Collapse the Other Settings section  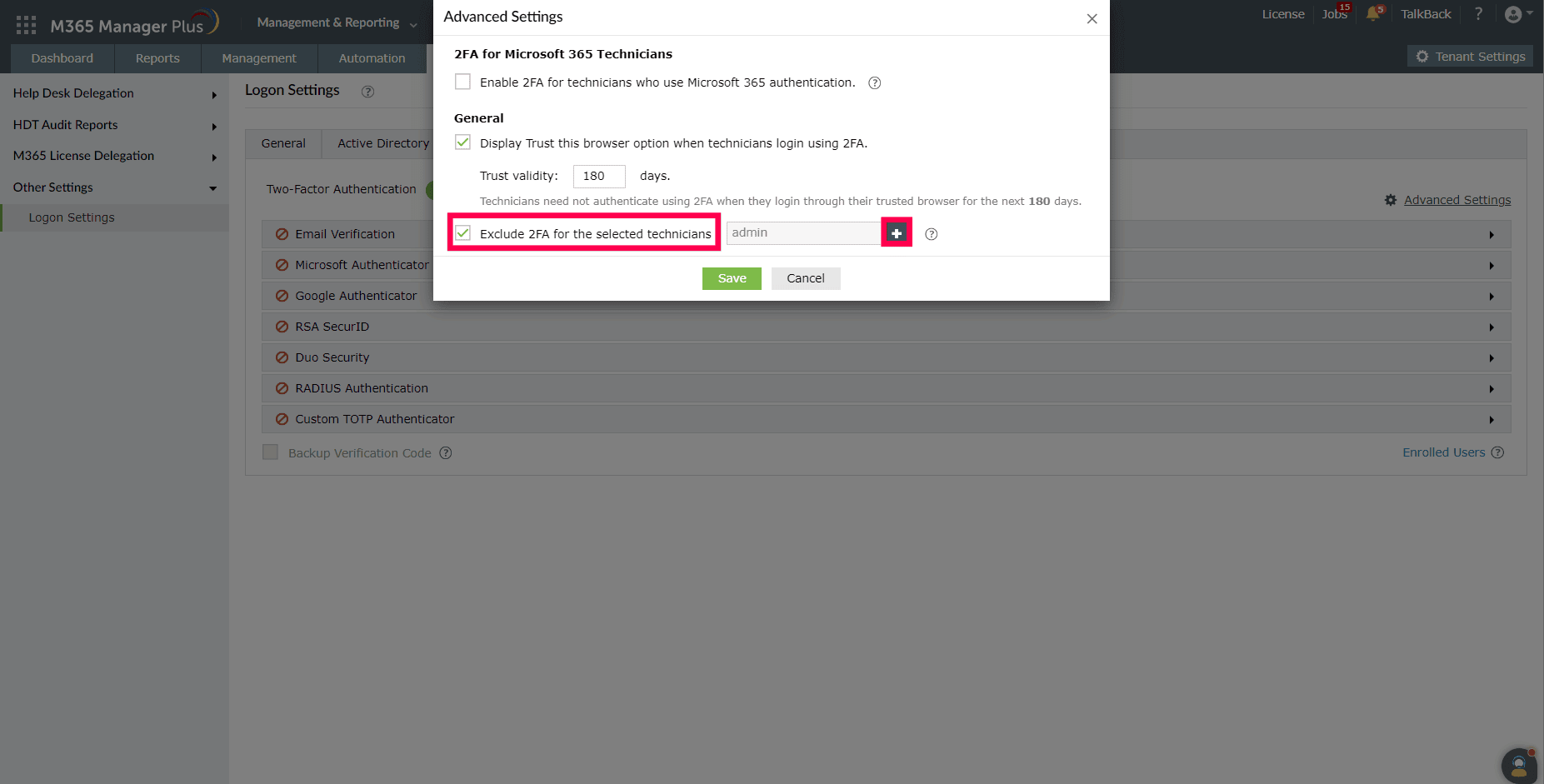[x=114, y=187]
